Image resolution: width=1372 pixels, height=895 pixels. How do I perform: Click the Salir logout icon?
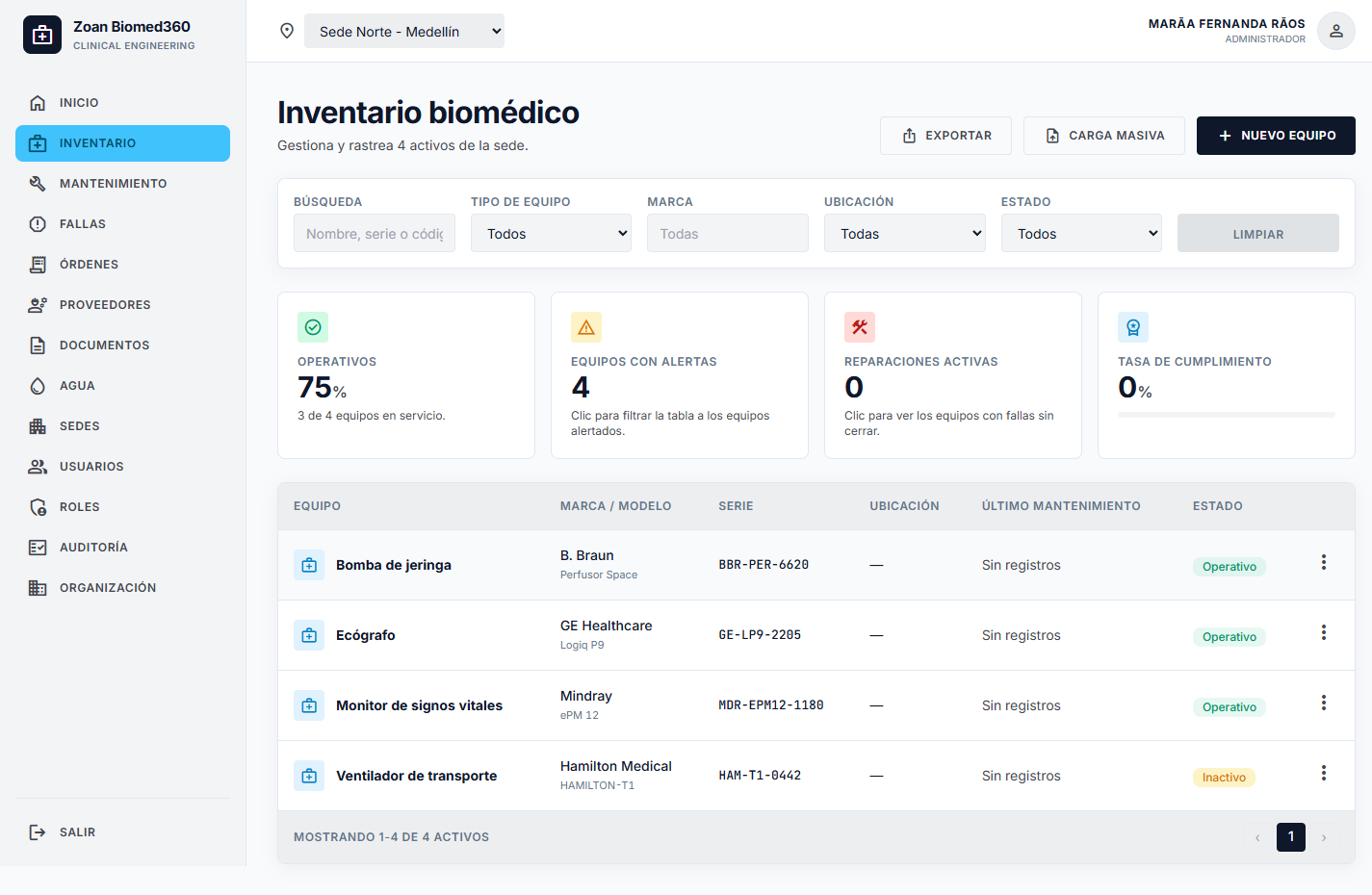[38, 832]
